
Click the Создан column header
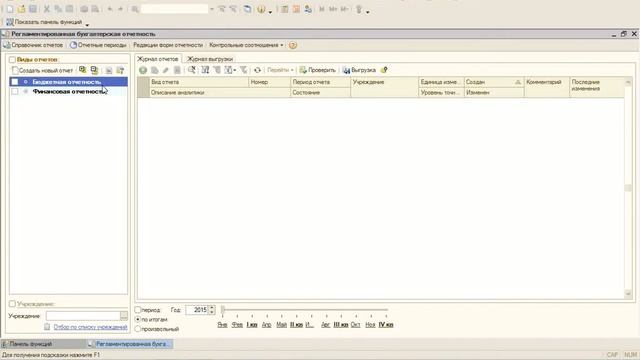click(494, 82)
